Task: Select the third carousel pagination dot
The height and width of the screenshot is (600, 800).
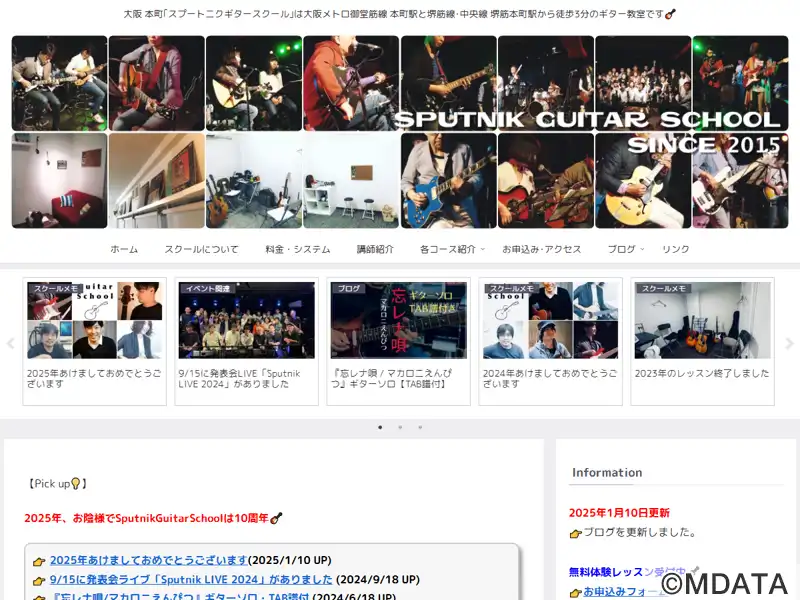Action: tap(420, 427)
